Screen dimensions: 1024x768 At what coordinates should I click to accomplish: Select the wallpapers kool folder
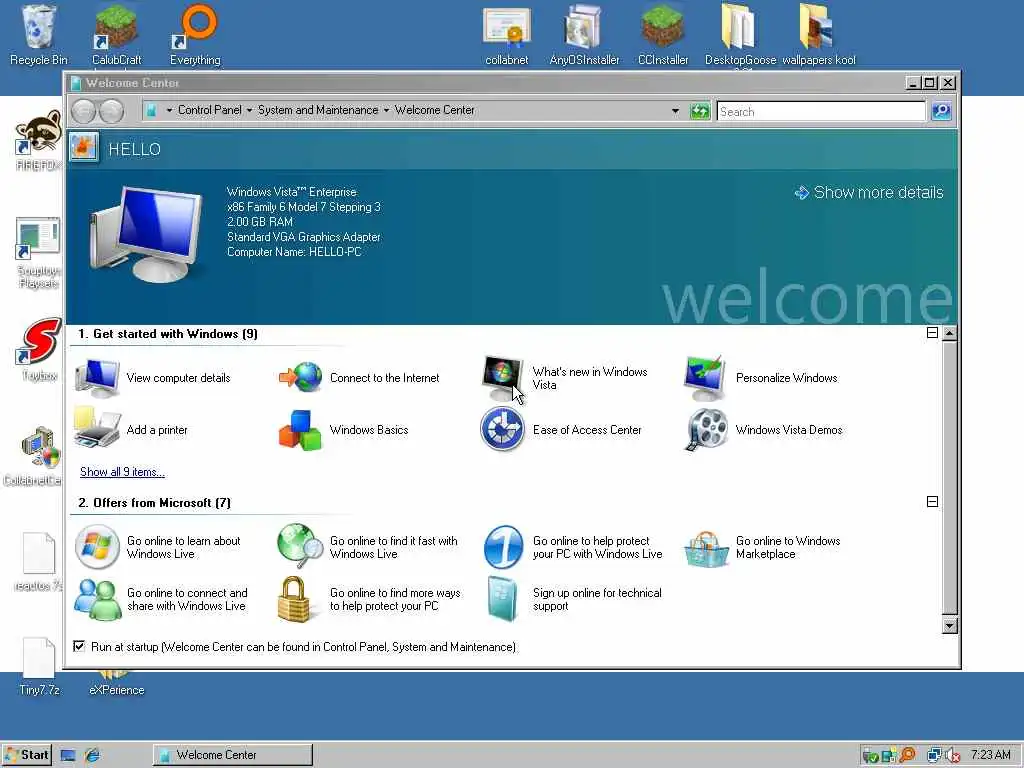coord(818,35)
